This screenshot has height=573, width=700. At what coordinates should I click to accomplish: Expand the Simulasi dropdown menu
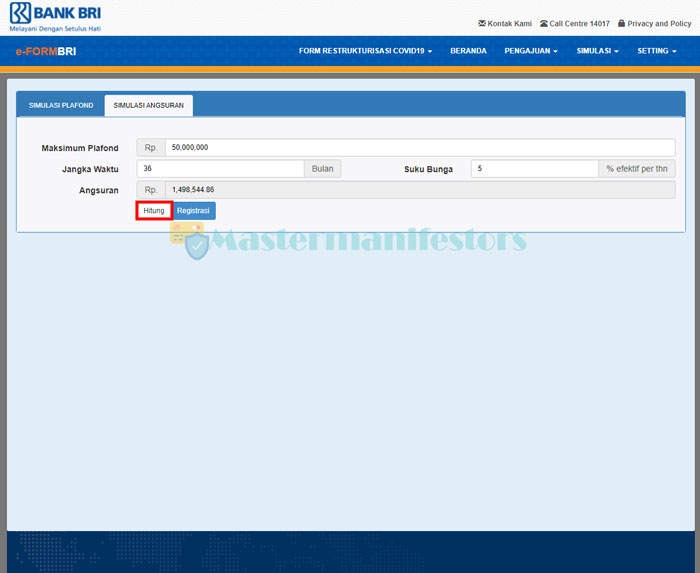tap(597, 51)
